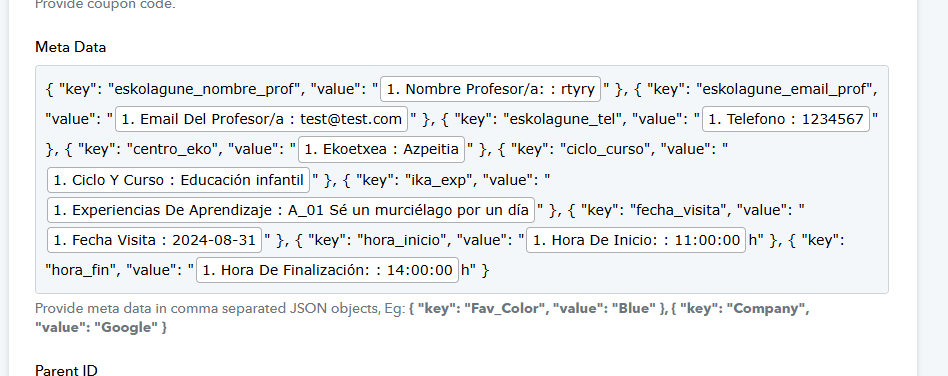Select the Fecha Visita 2024-08-31 tag
This screenshot has width=948, height=376.
[x=154, y=240]
